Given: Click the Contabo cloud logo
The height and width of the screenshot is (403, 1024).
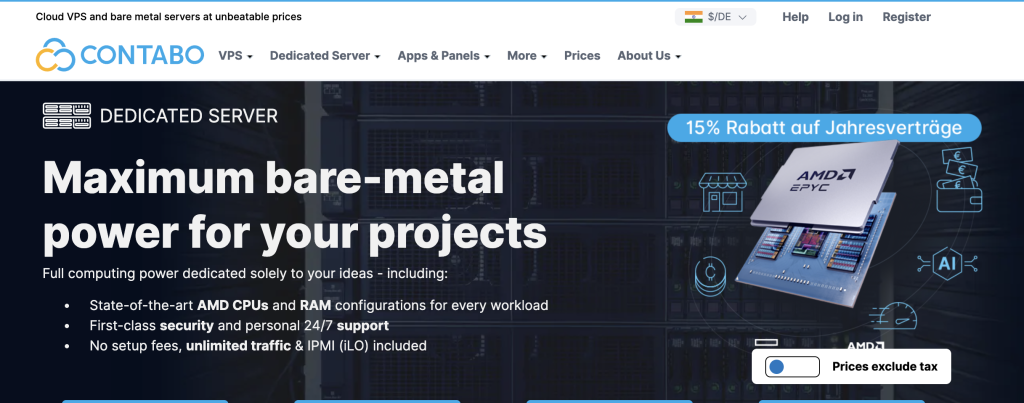Looking at the screenshot, I should pyautogui.click(x=54, y=56).
